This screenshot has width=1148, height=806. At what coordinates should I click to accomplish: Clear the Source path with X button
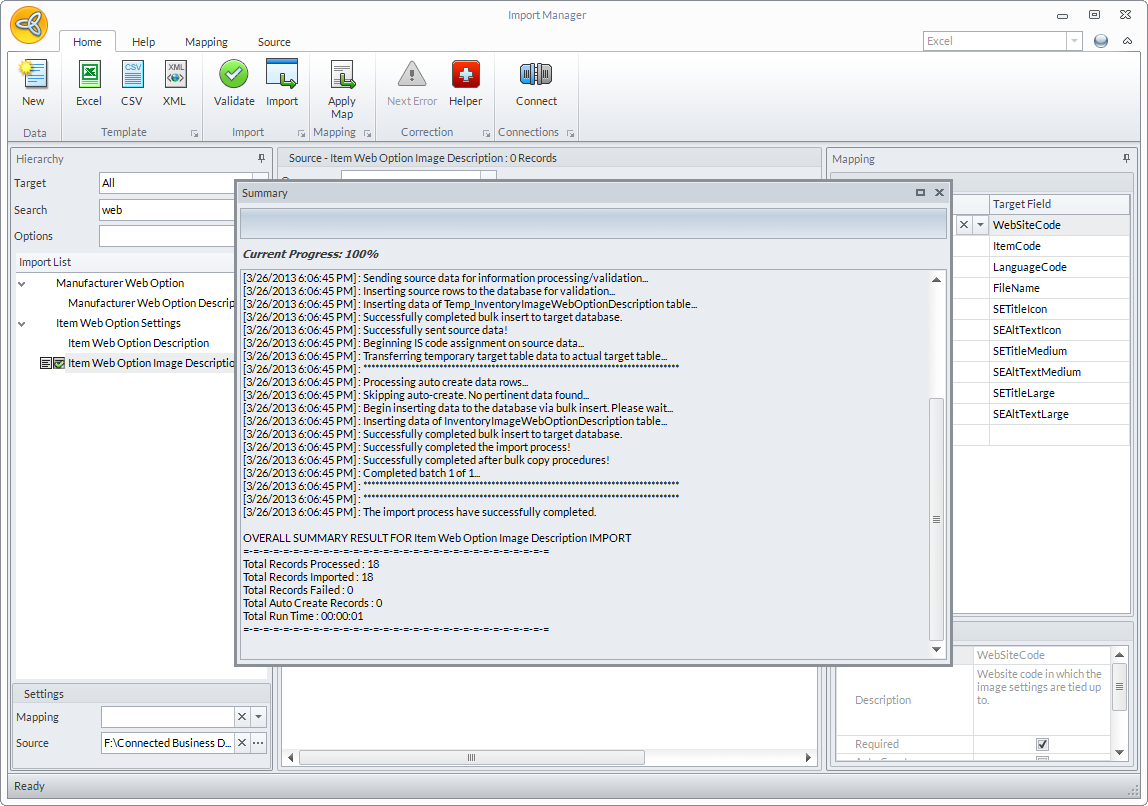pos(241,743)
